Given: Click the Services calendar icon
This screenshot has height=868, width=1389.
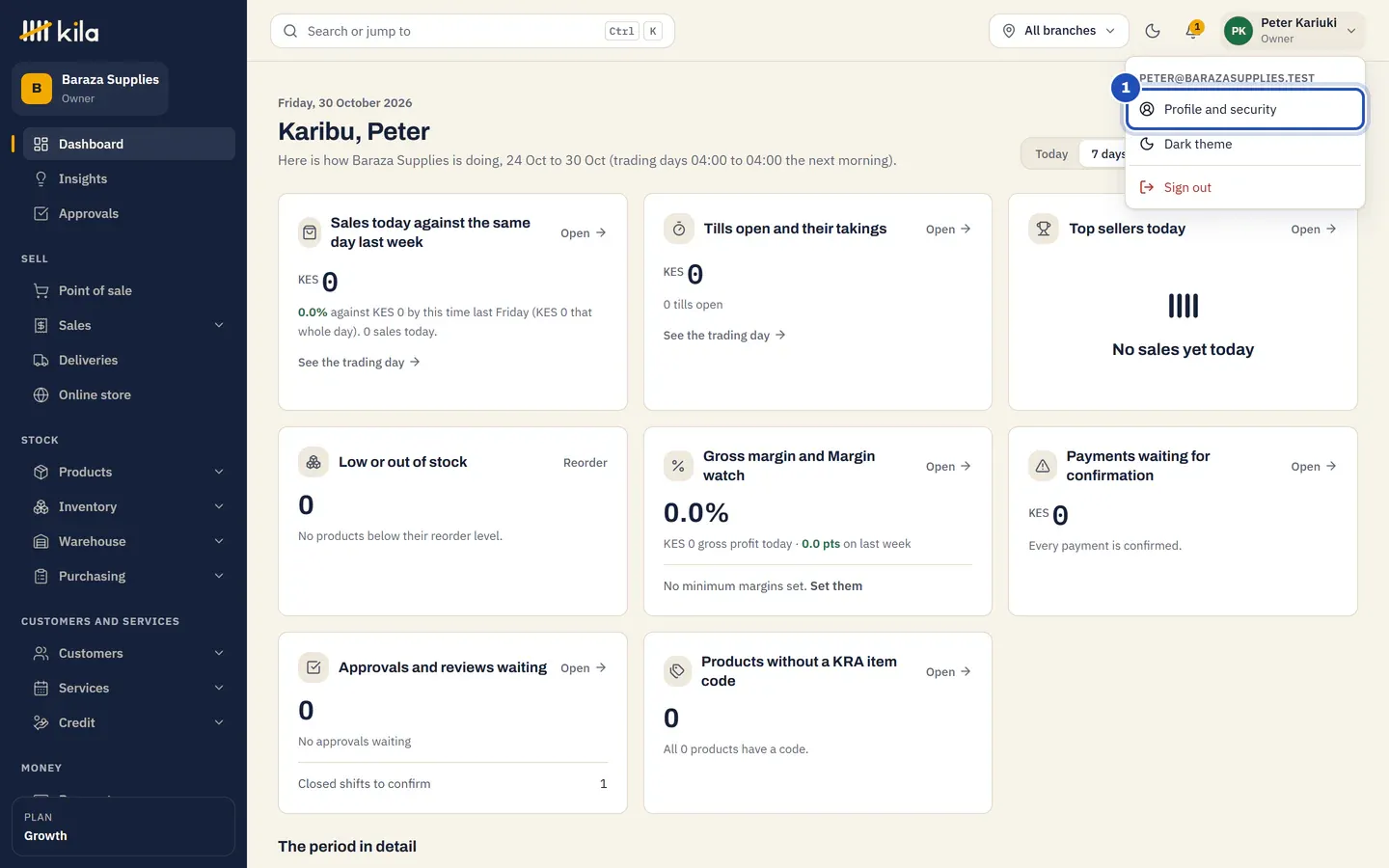Looking at the screenshot, I should (x=41, y=689).
